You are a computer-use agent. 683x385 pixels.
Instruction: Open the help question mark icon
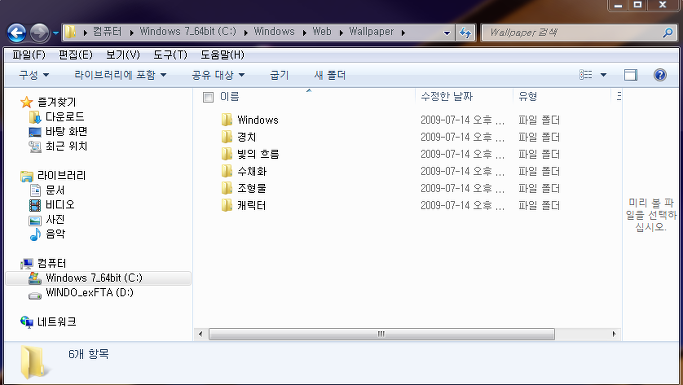(x=660, y=75)
